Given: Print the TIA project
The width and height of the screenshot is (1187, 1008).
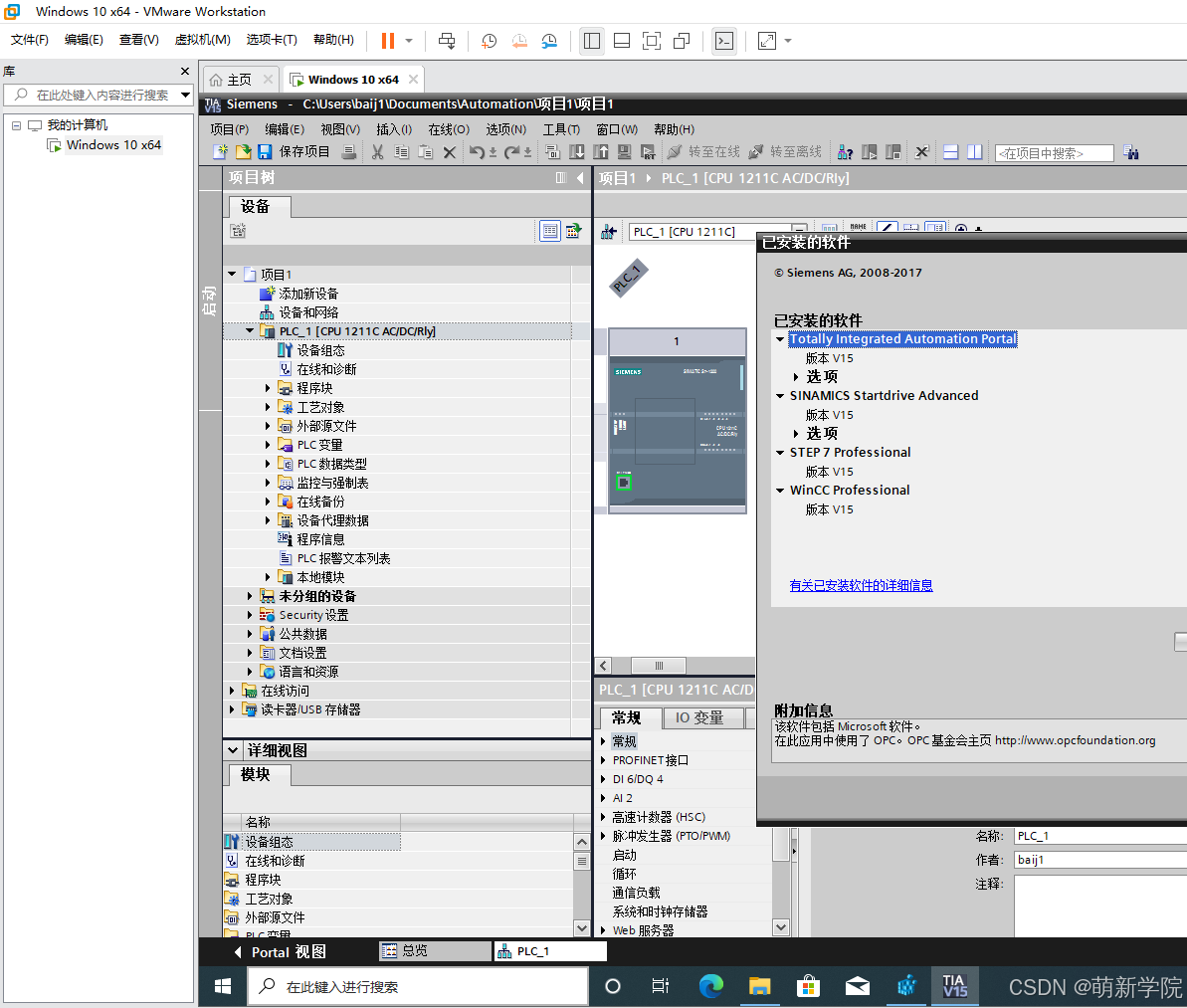Looking at the screenshot, I should click(348, 152).
